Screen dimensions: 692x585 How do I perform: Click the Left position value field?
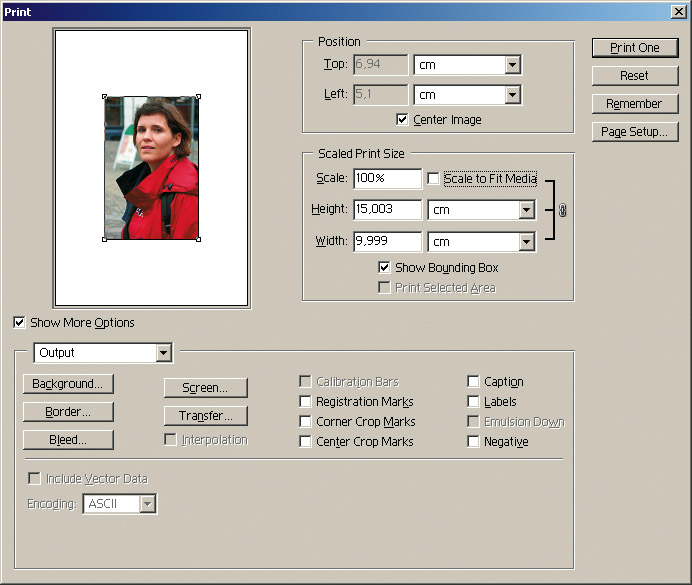click(x=380, y=95)
